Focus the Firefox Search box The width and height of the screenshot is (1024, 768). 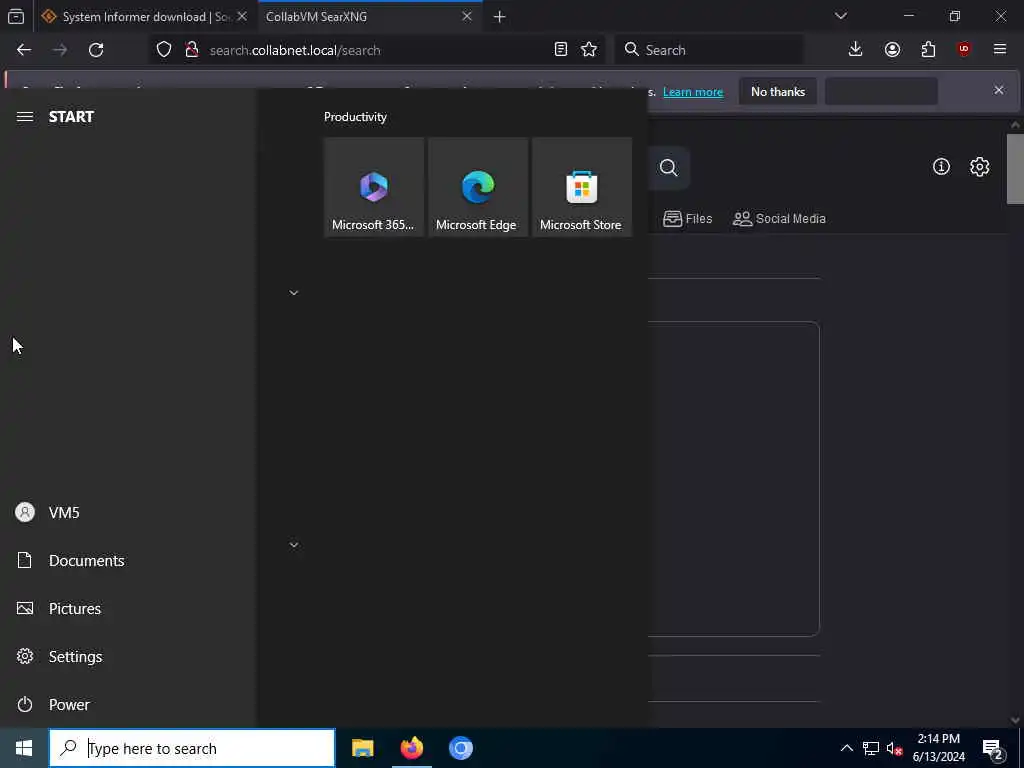[709, 50]
